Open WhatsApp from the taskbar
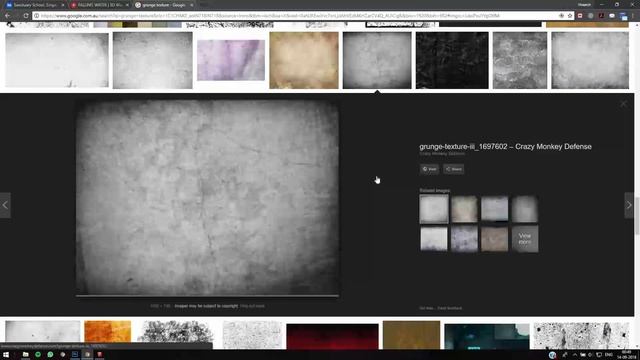 point(50,355)
